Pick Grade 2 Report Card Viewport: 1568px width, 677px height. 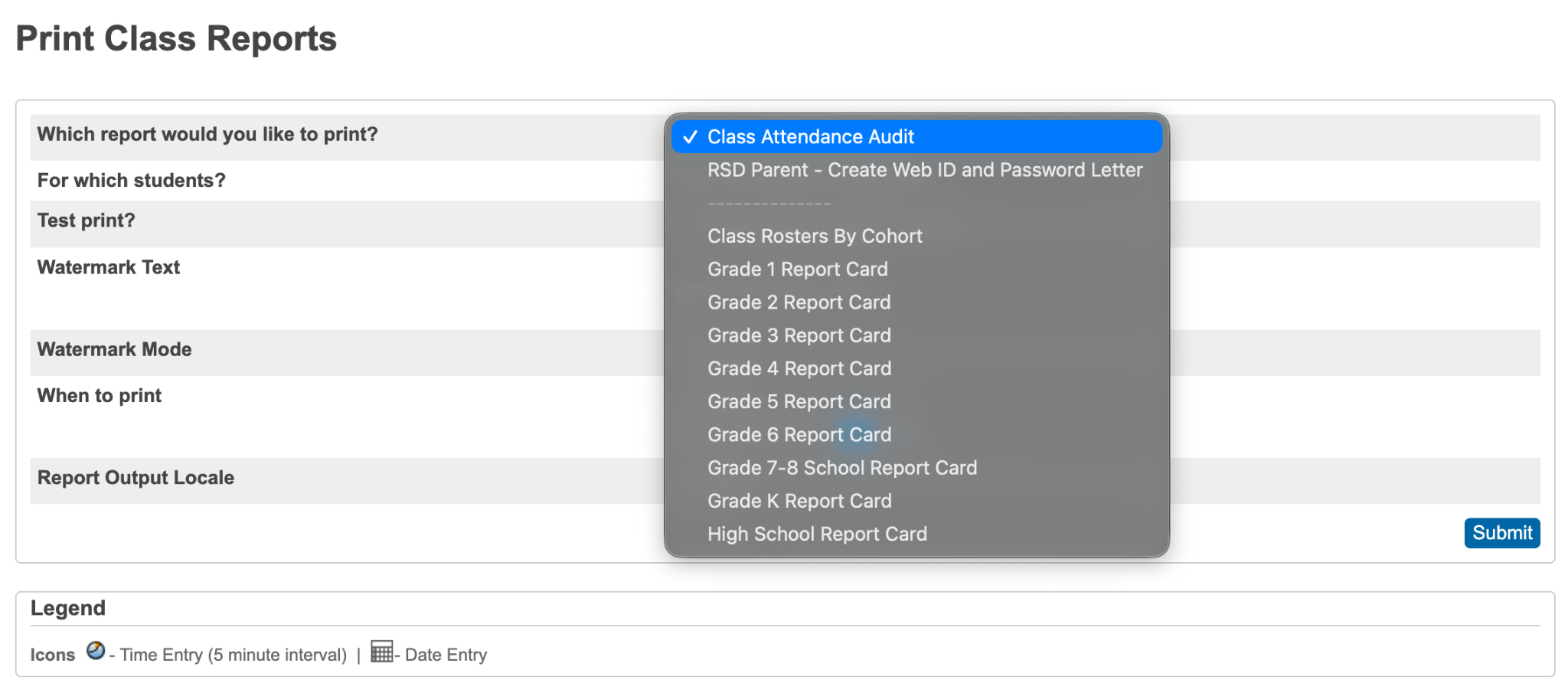point(916,303)
